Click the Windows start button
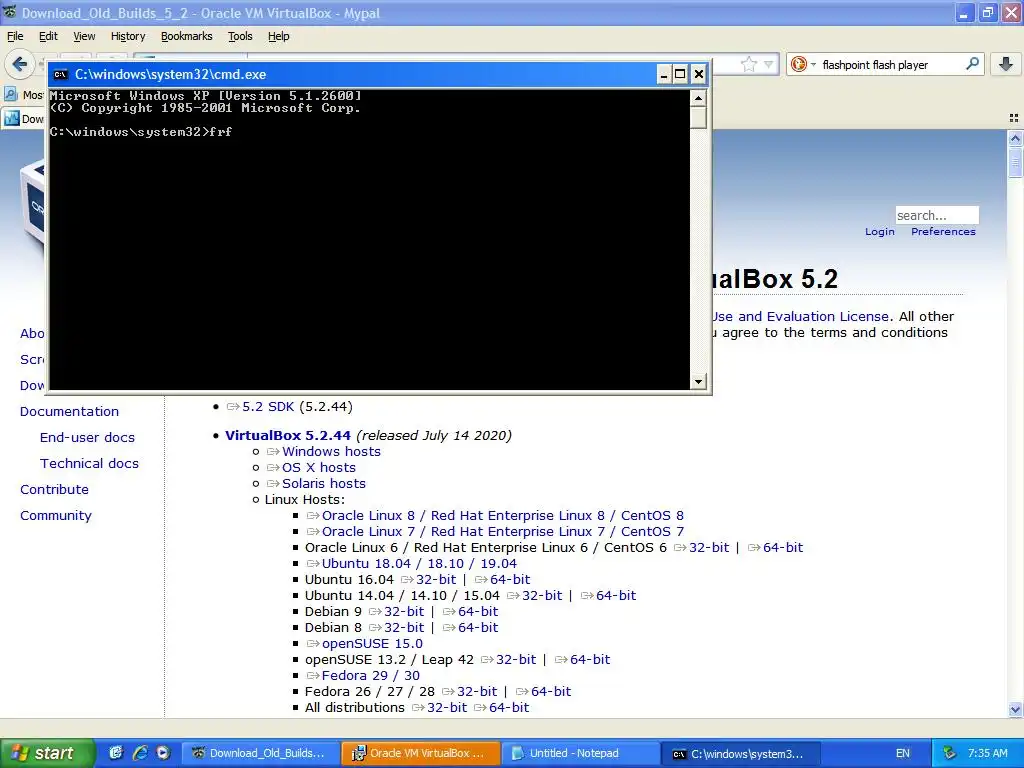 [46, 753]
